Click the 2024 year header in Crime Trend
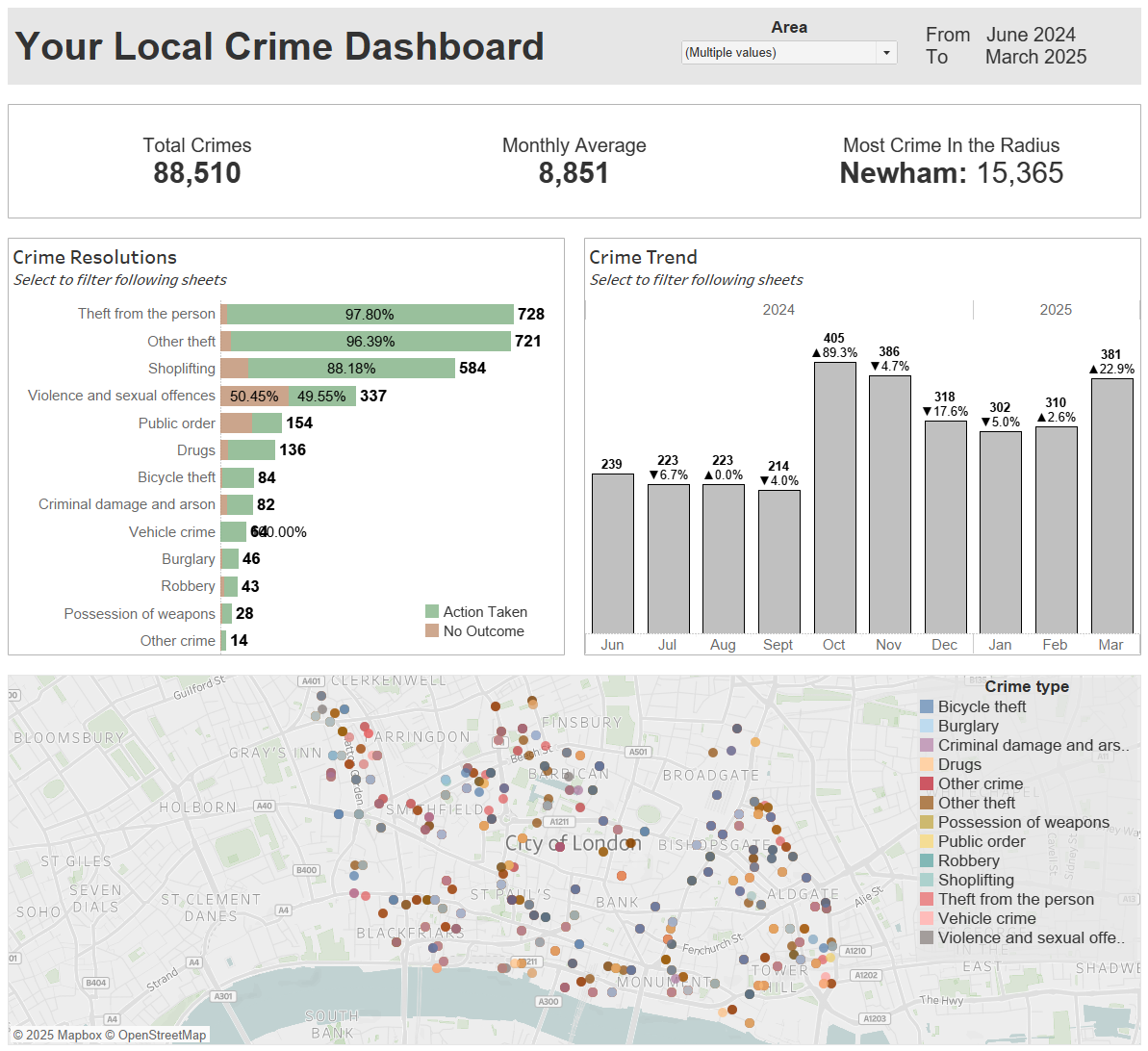The image size is (1148, 1051). point(778,310)
